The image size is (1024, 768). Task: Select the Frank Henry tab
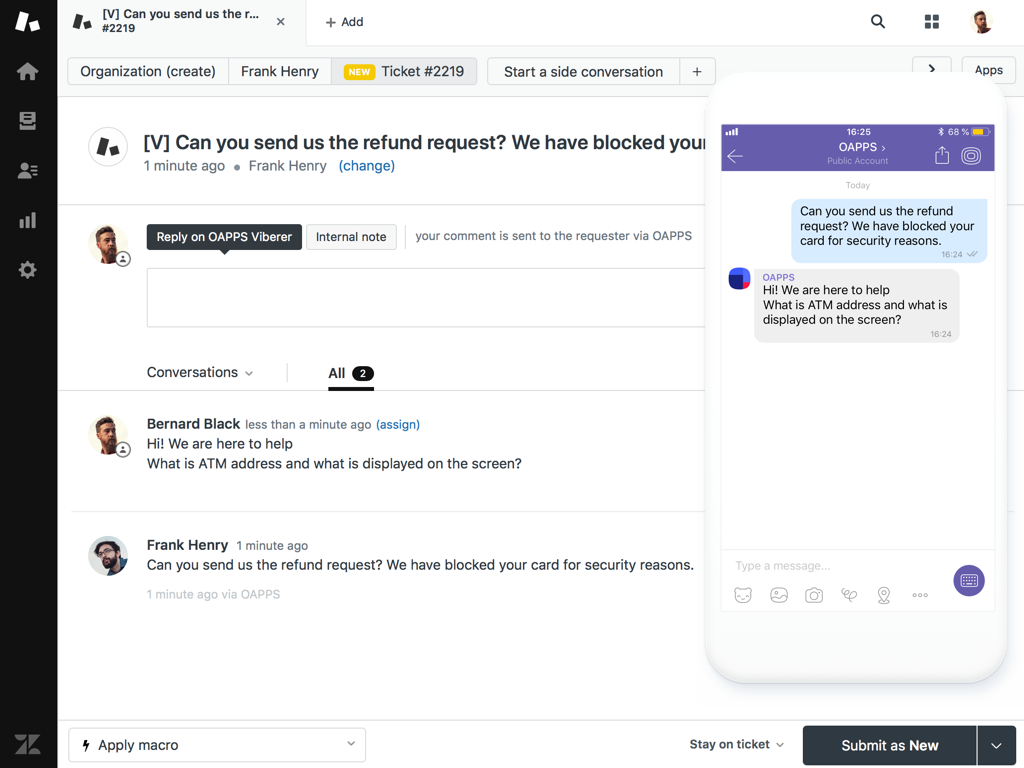(279, 72)
